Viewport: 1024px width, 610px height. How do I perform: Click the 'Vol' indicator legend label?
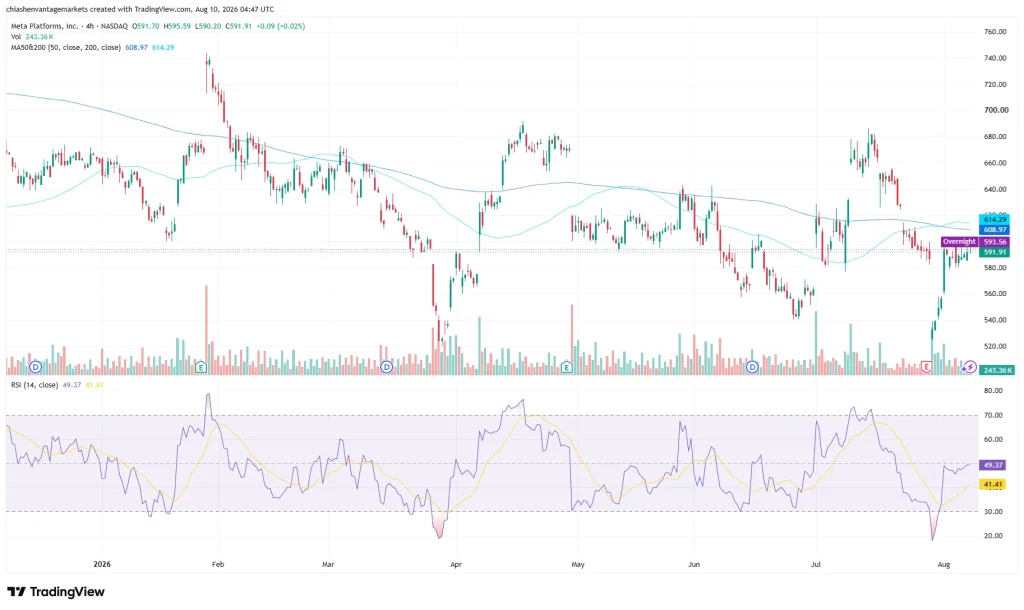(x=16, y=37)
